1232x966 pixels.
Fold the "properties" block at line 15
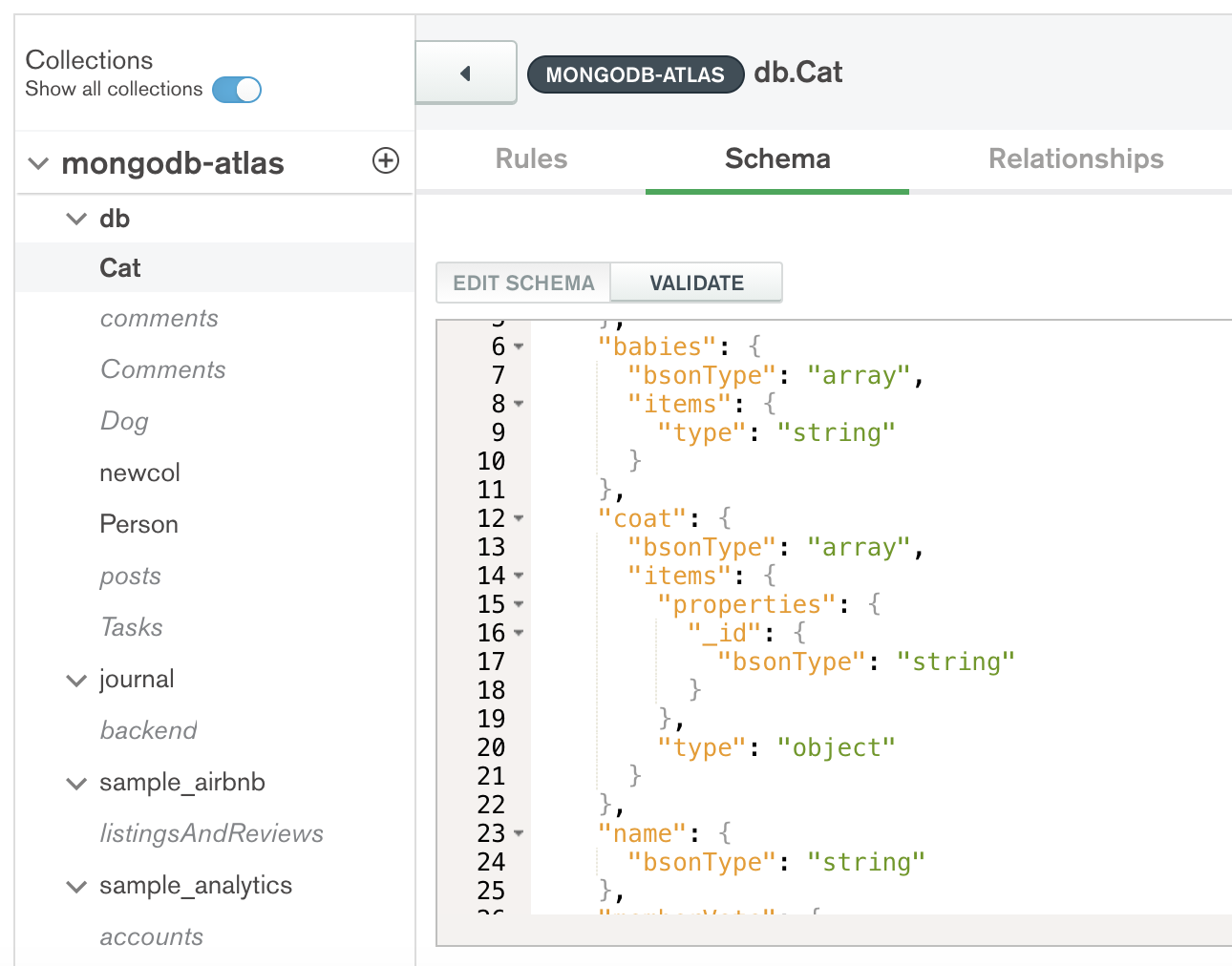tap(519, 604)
